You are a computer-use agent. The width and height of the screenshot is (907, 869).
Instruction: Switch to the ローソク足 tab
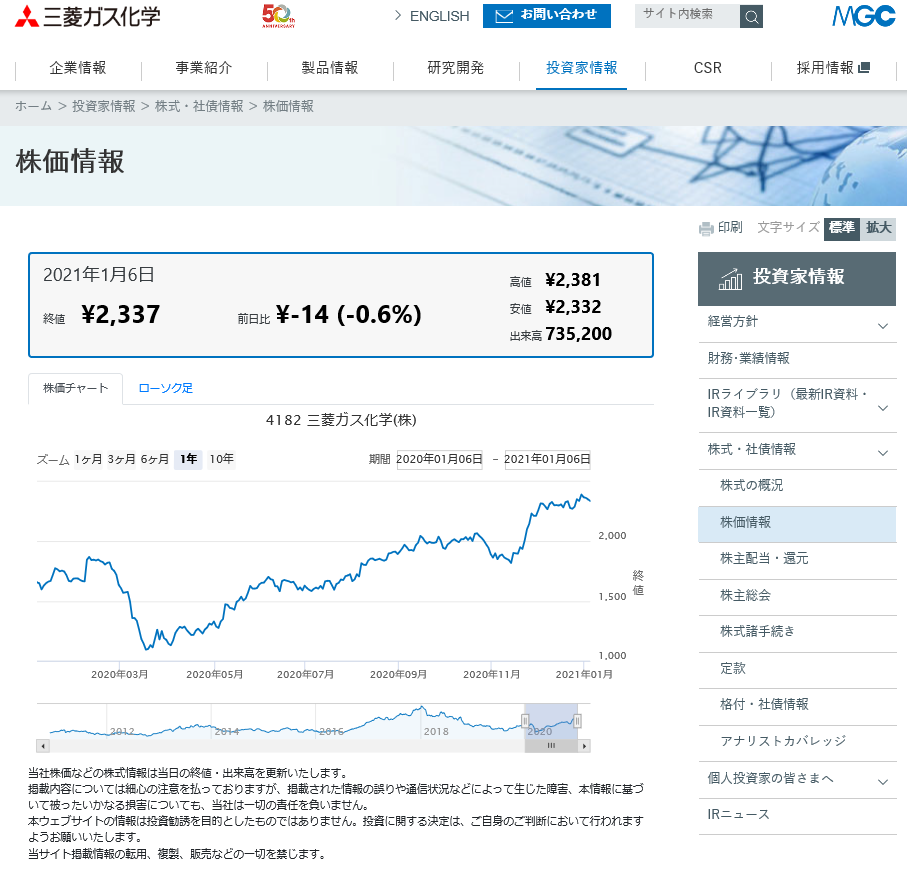pyautogui.click(x=166, y=389)
